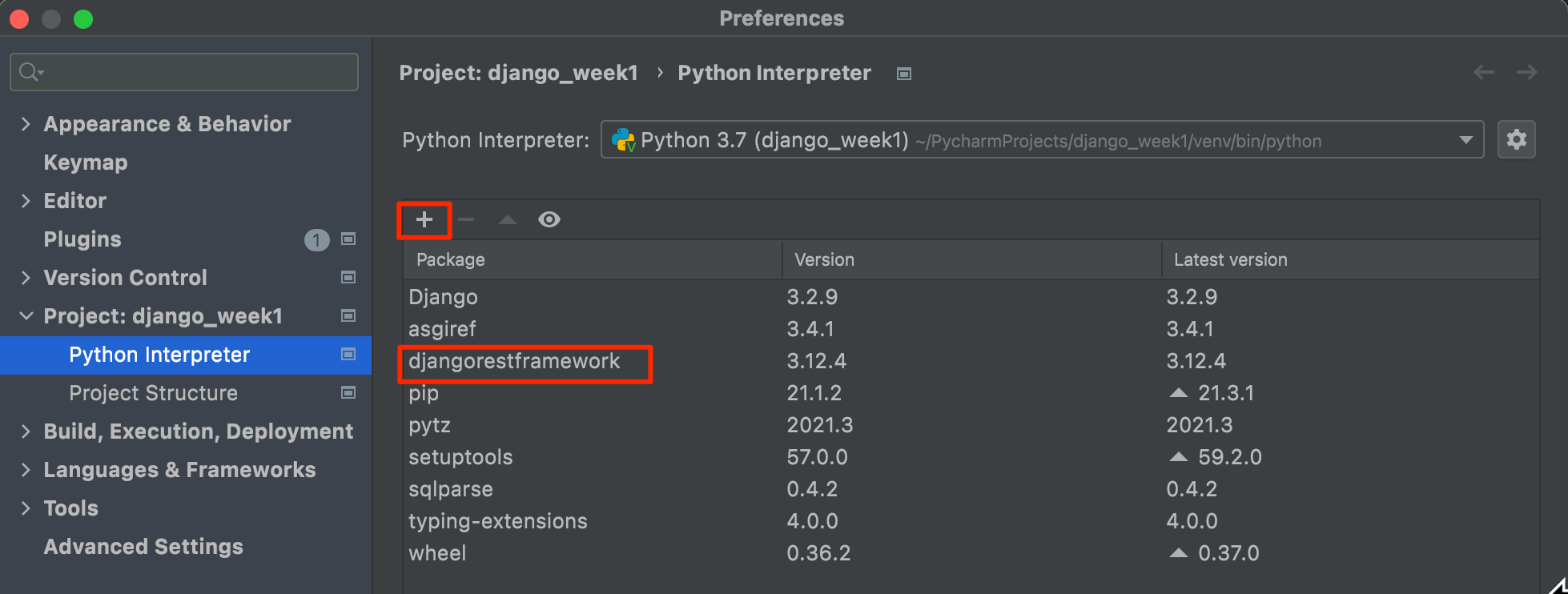Click project-level icon on Project: django_week1 row
Screen dimensions: 1568x594
(x=348, y=315)
